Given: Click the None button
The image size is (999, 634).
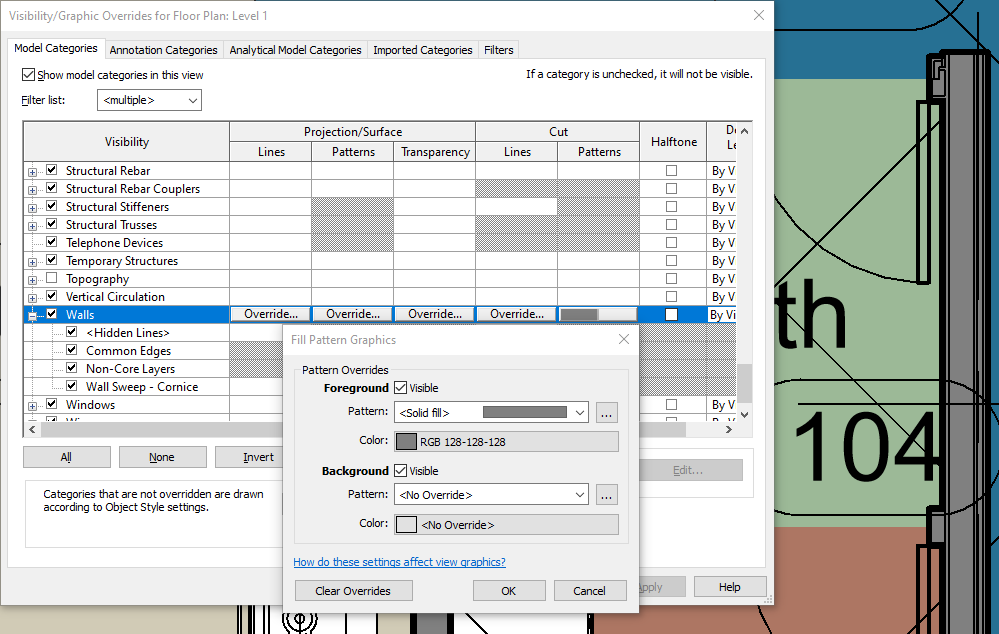Looking at the screenshot, I should pyautogui.click(x=162, y=457).
